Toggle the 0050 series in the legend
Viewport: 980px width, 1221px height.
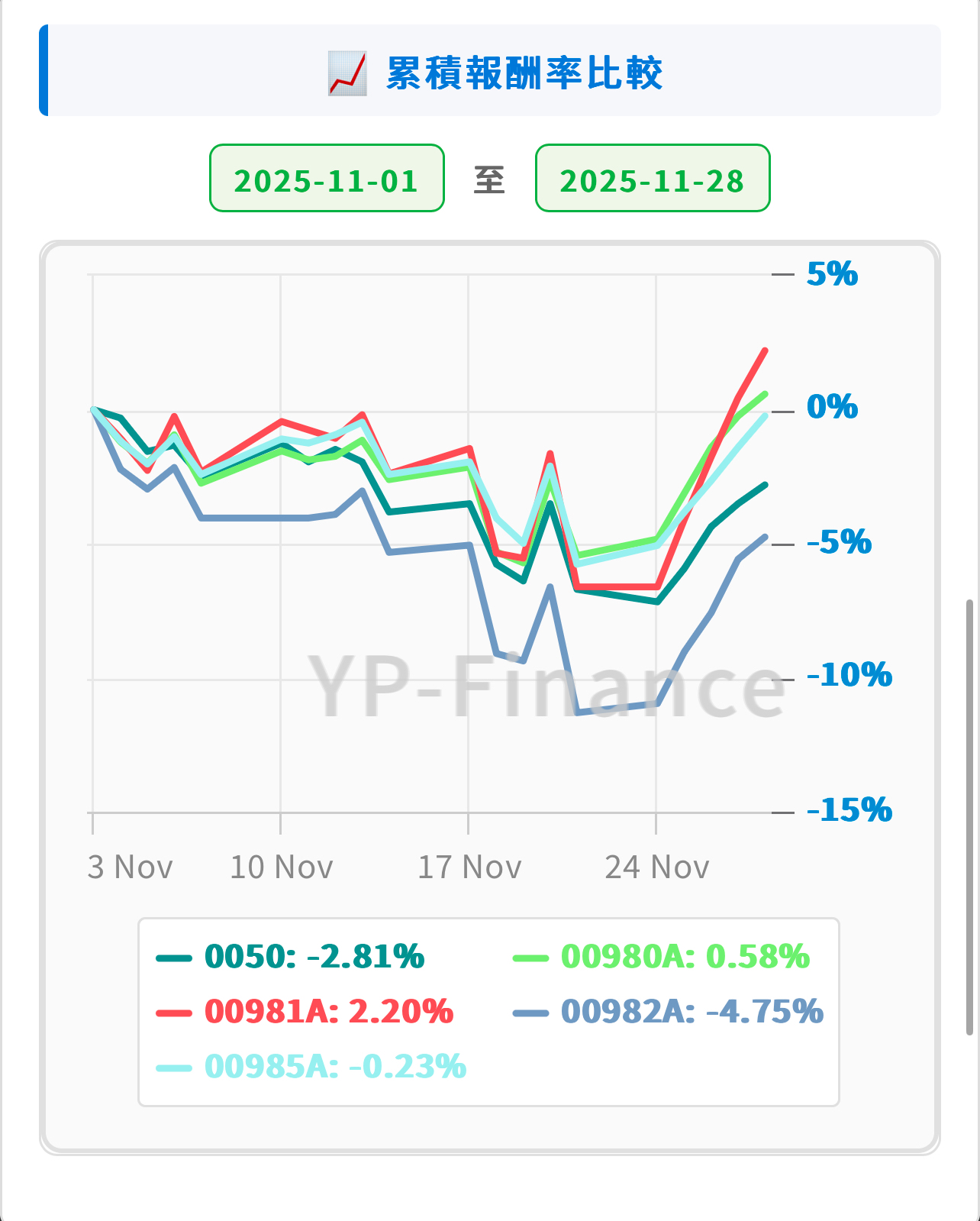[x=314, y=957]
